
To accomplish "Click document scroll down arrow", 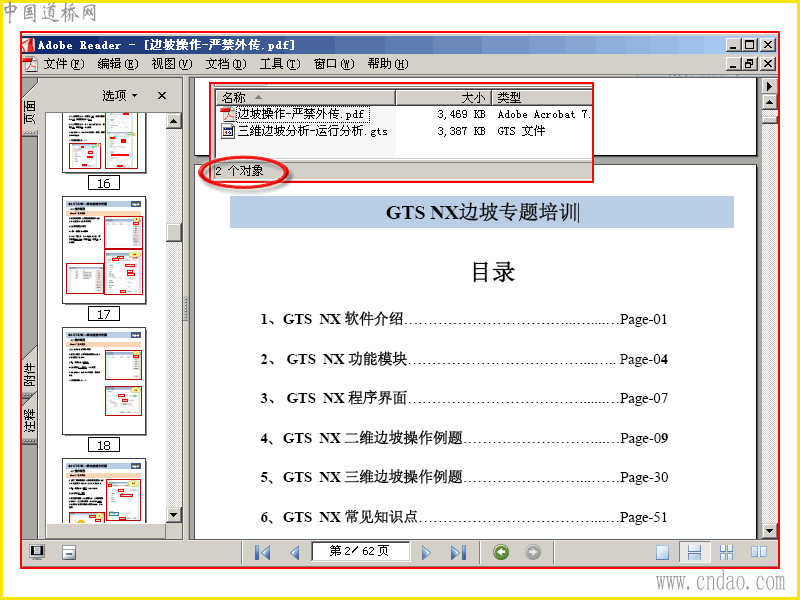I will (769, 531).
